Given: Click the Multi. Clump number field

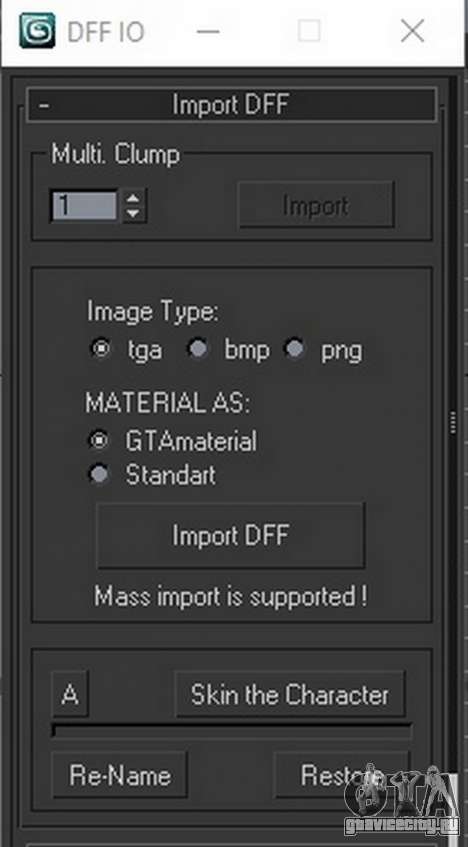Looking at the screenshot, I should [84, 205].
